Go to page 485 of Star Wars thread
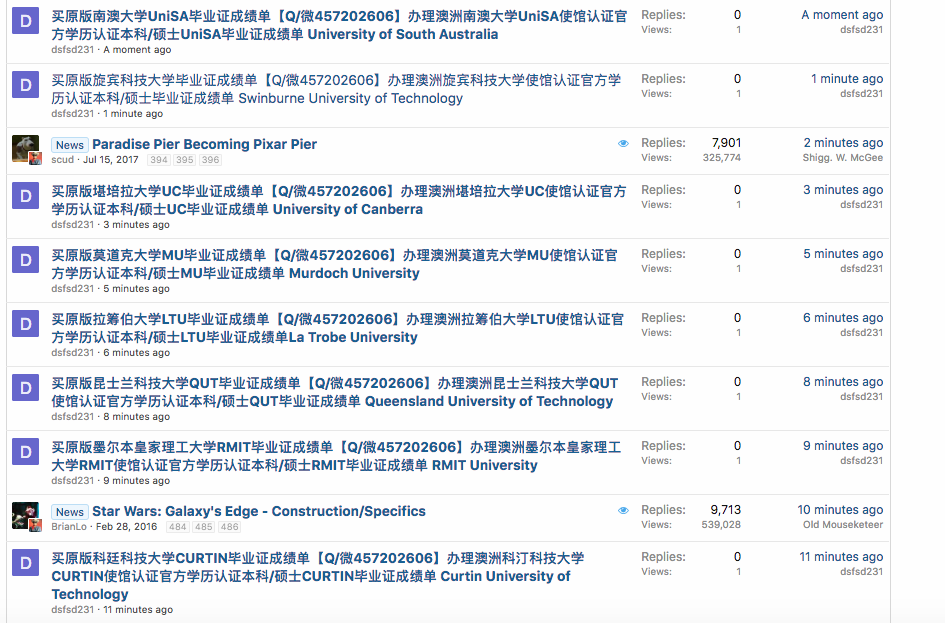The height and width of the screenshot is (623, 945). pos(204,527)
